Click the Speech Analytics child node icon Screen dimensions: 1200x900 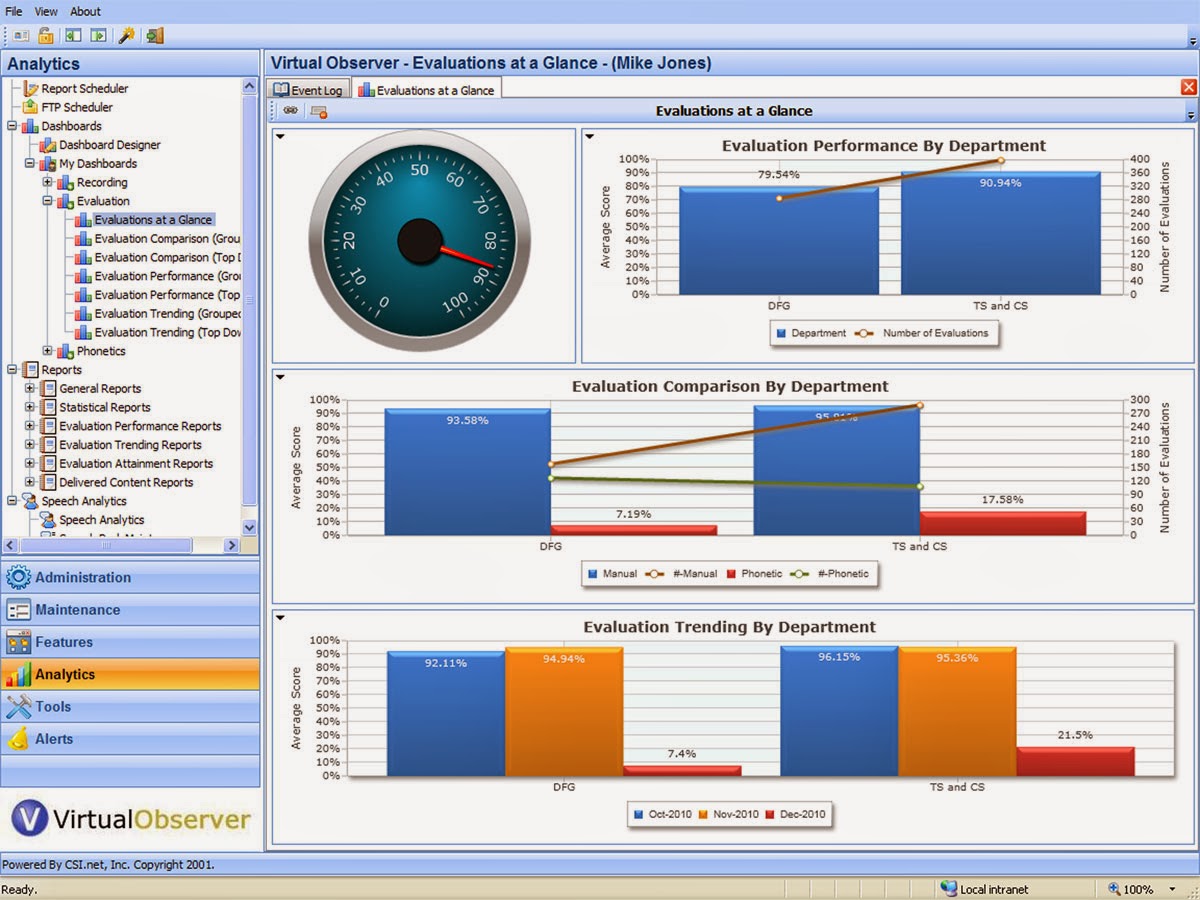click(48, 520)
